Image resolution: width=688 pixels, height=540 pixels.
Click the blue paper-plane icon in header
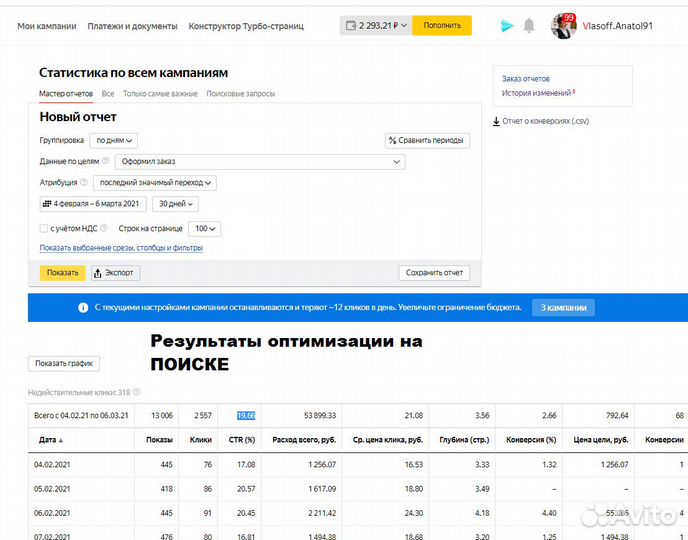pos(507,26)
